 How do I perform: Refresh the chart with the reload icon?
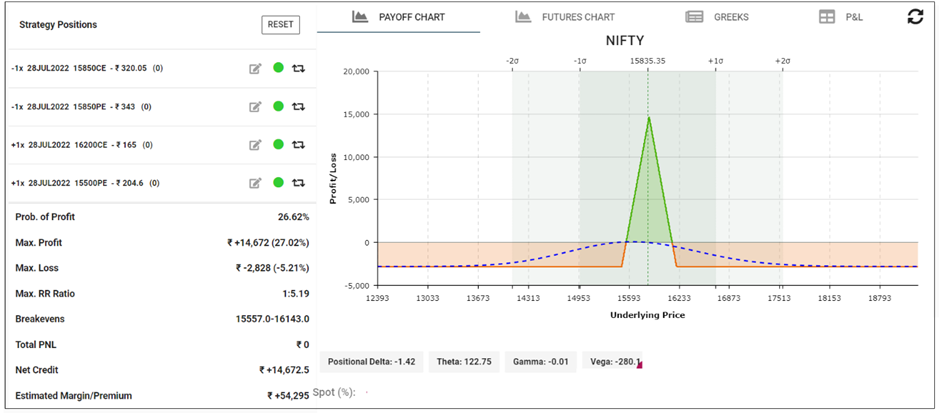point(915,17)
